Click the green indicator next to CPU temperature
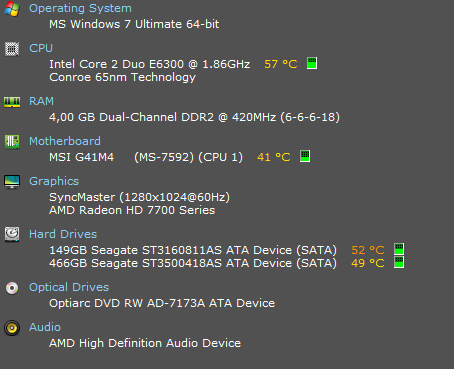This screenshot has width=454, height=369. tap(312, 63)
